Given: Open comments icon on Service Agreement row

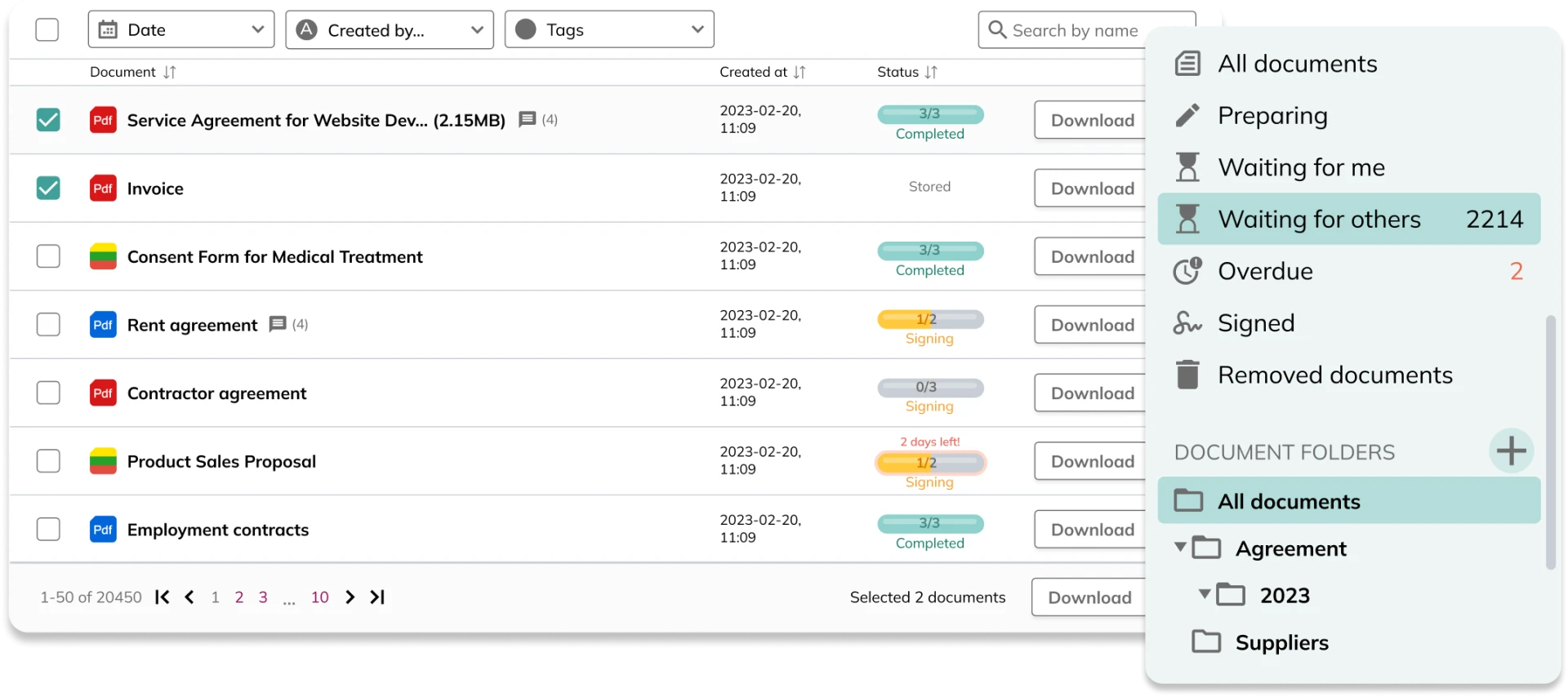Looking at the screenshot, I should click(528, 119).
